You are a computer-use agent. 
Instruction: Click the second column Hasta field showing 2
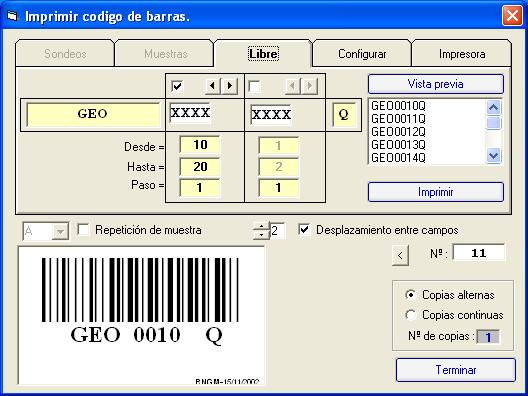click(x=278, y=167)
